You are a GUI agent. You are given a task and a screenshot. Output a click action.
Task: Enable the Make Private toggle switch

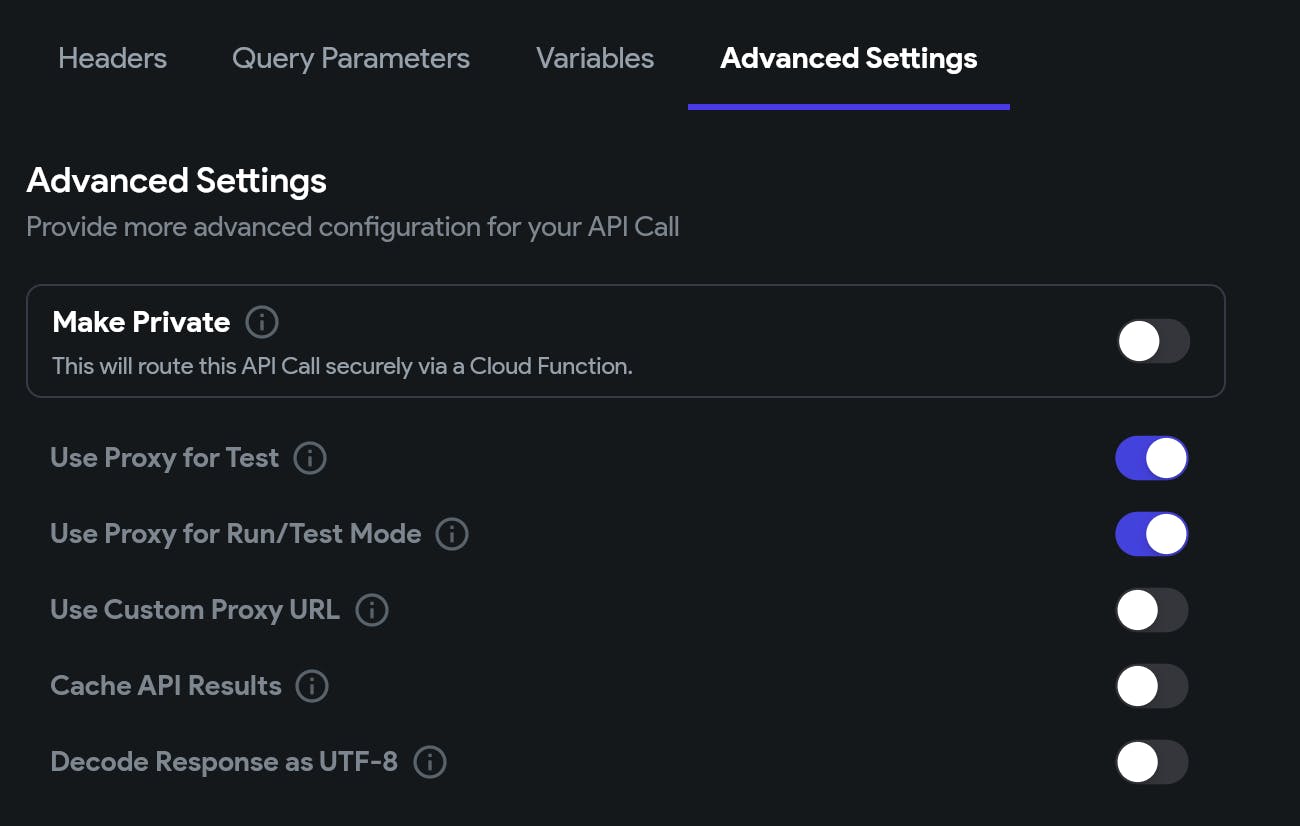click(x=1153, y=341)
